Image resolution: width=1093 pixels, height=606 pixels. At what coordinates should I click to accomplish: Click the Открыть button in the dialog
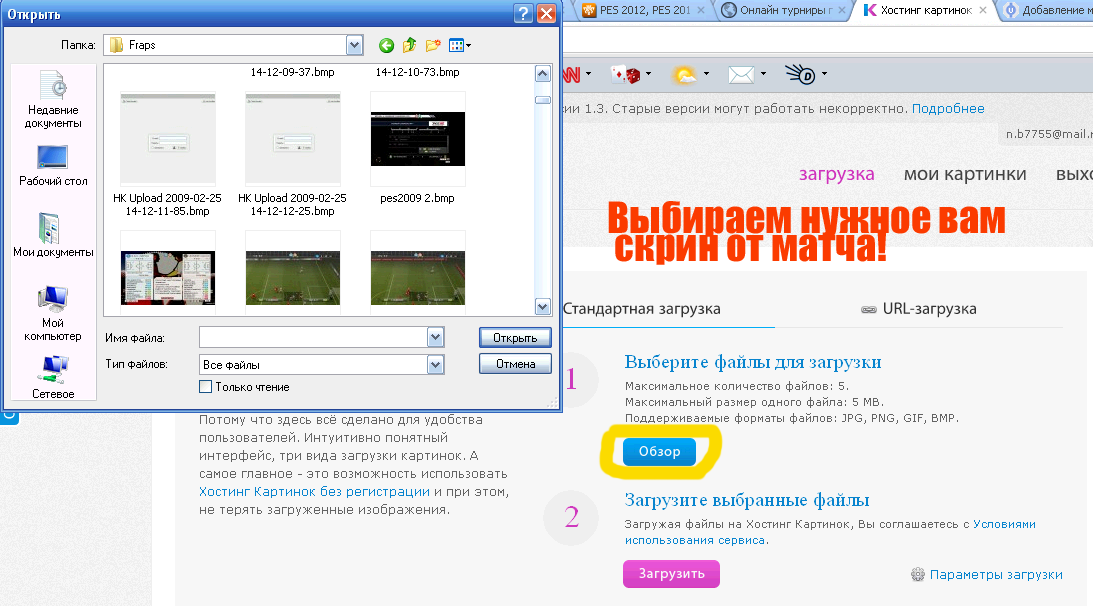(515, 338)
